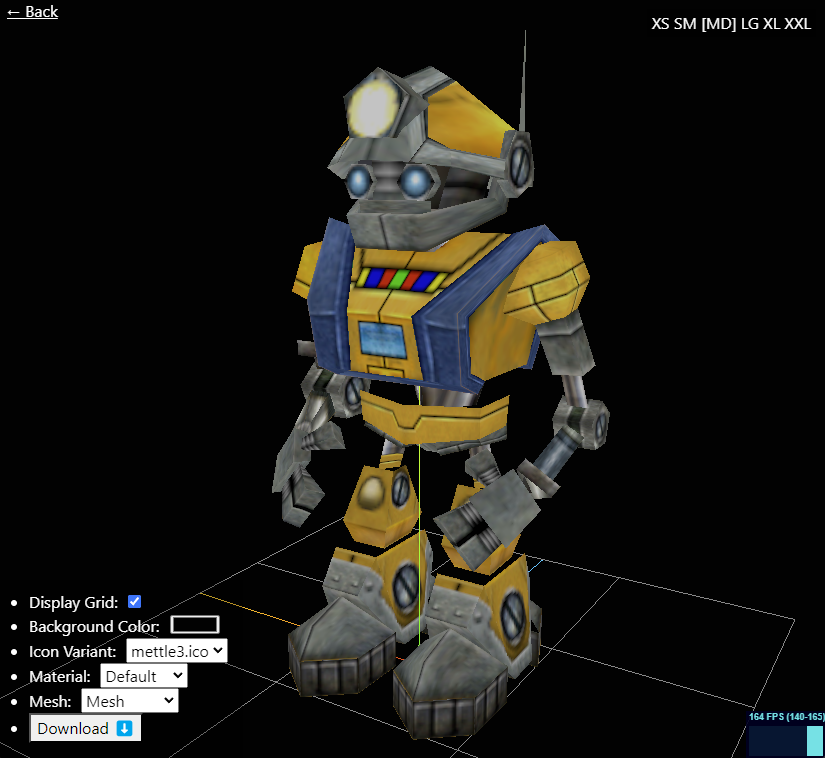Click the Icon Variant label
Viewport: 825px width, 758px height.
coord(73,651)
